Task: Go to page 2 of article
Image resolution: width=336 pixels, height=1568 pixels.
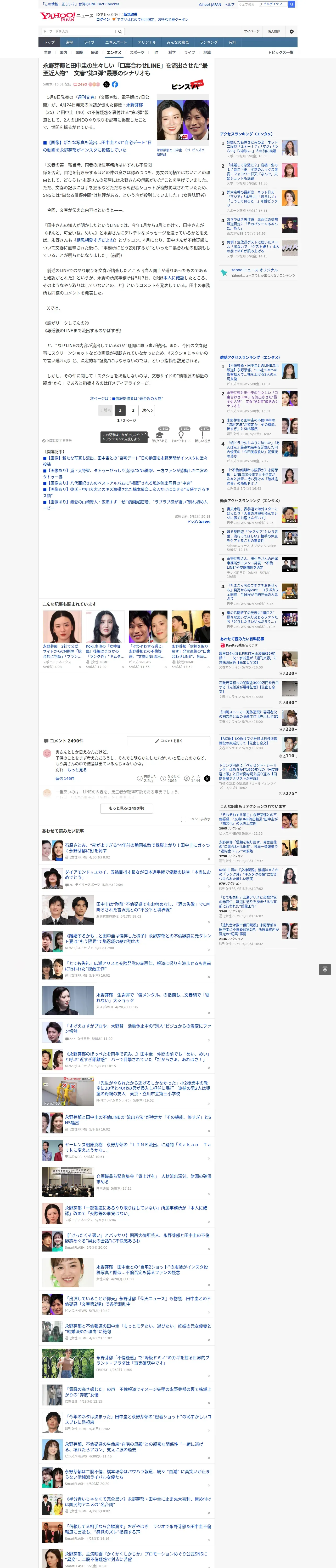Action: 133,410
